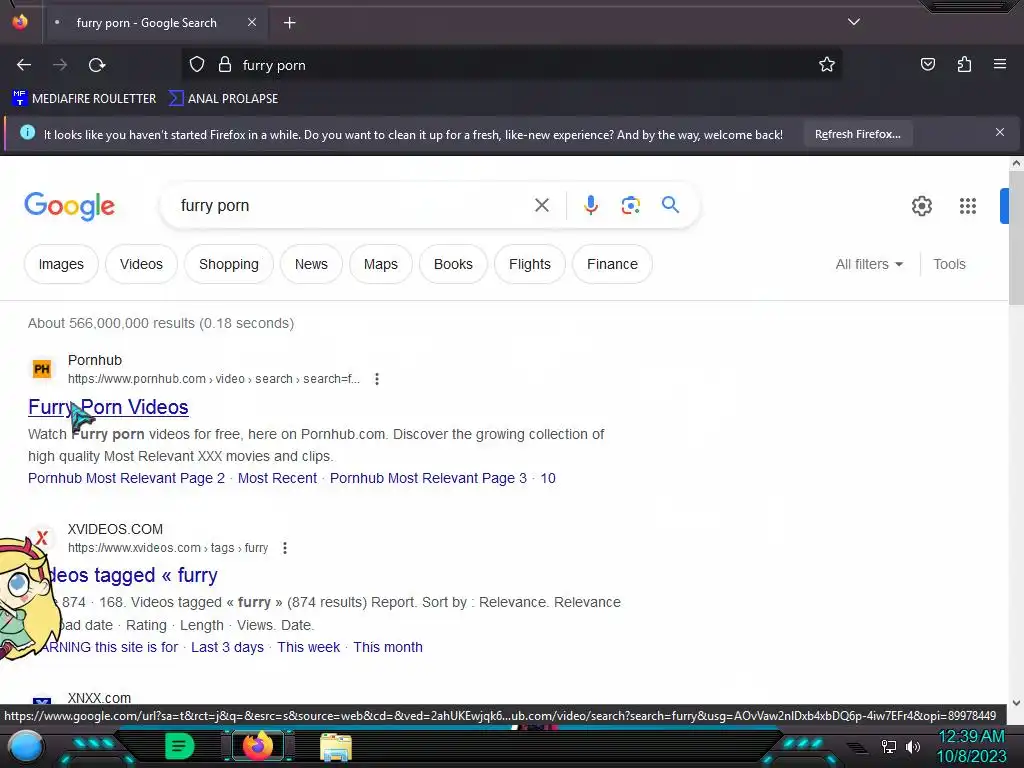Reload the current page
Viewport: 1024px width, 768px height.
[x=97, y=65]
